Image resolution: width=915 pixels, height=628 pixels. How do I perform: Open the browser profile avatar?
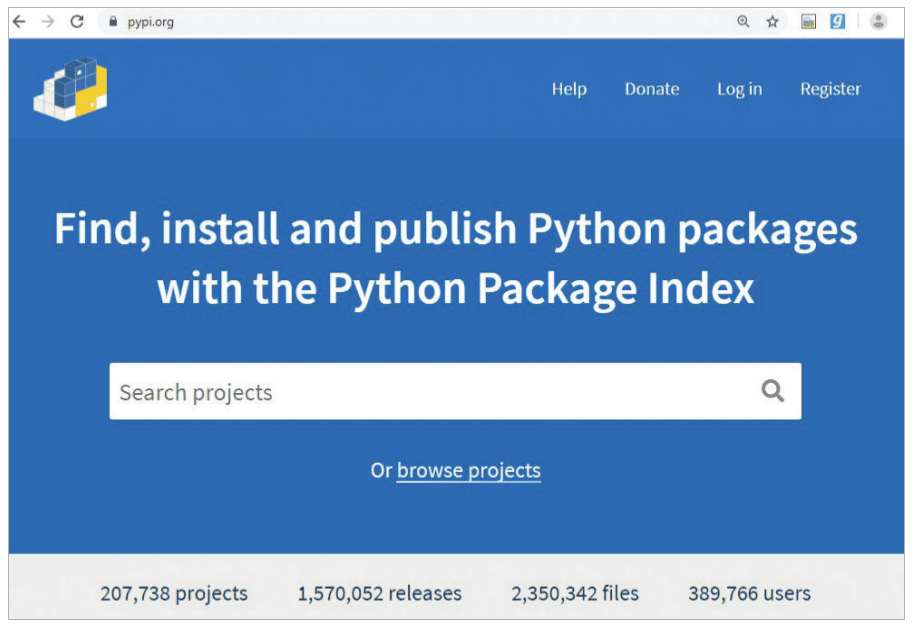coord(878,21)
